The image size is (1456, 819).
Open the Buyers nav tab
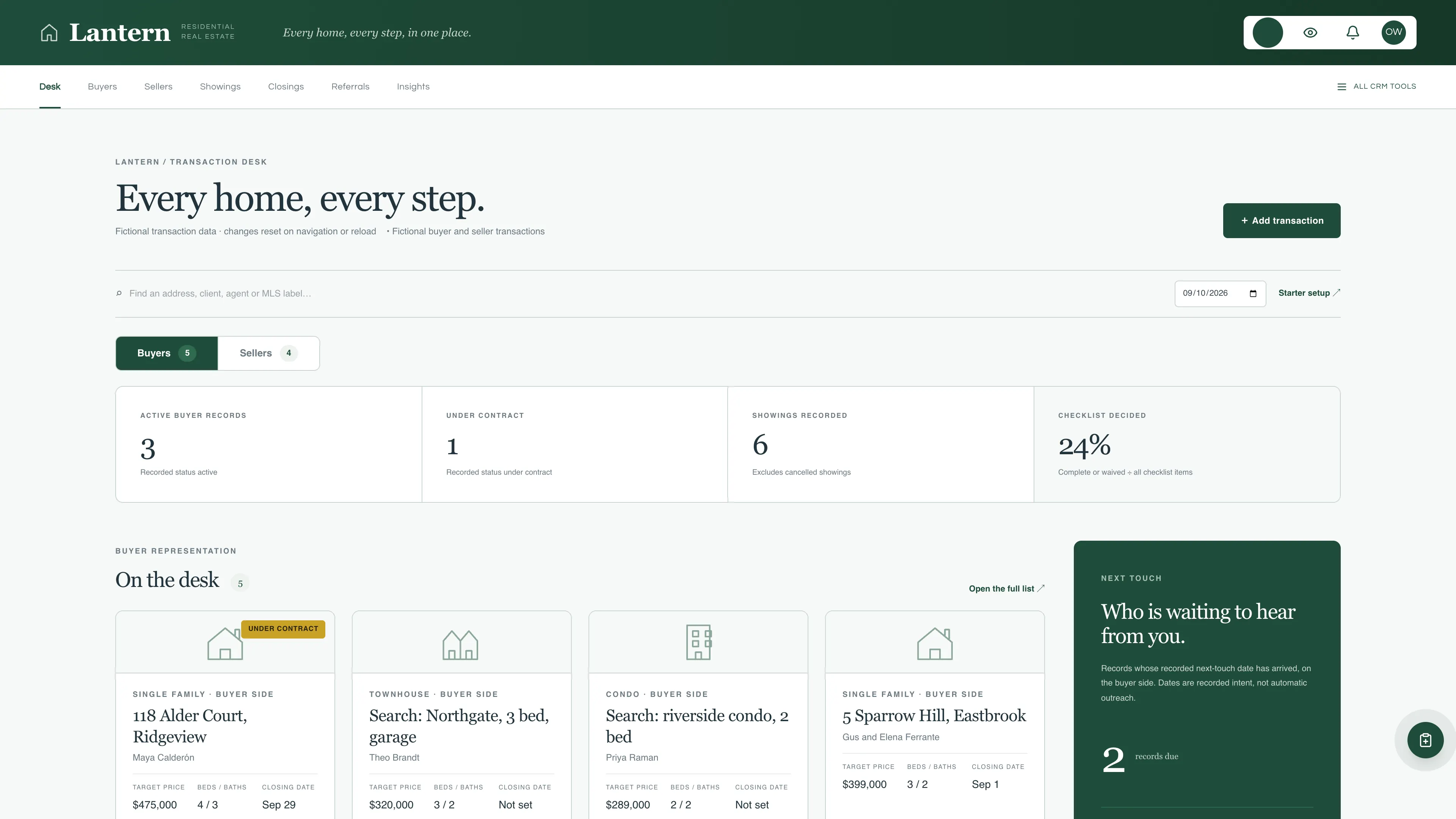(102, 86)
